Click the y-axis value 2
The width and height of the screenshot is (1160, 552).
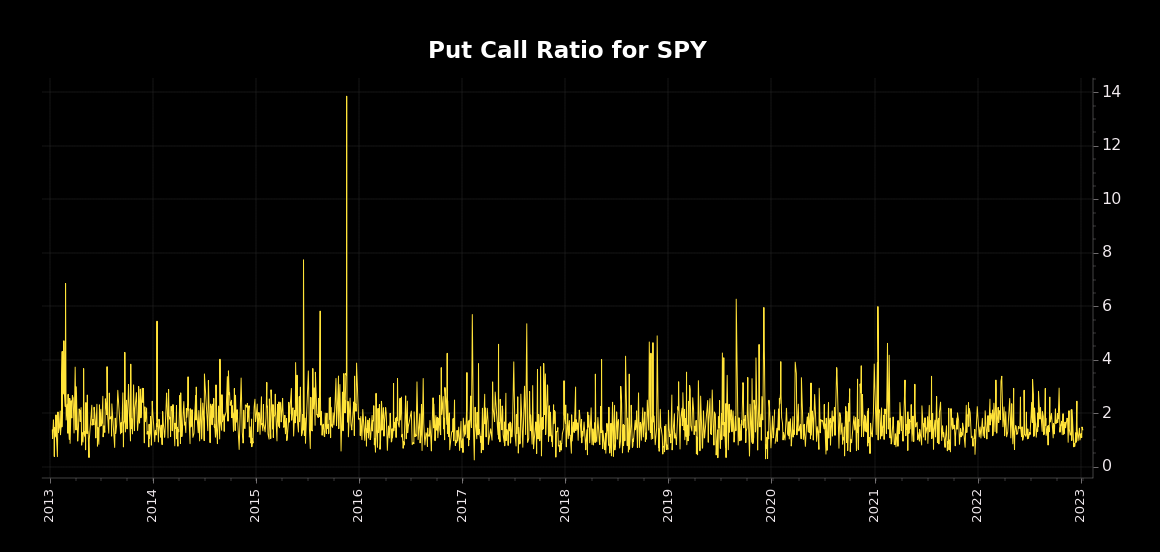pos(1107,412)
